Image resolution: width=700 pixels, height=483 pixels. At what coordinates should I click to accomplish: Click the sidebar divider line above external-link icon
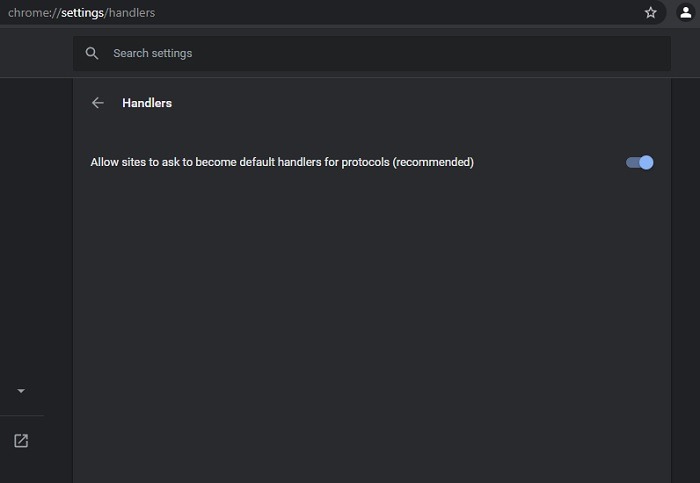(21, 415)
